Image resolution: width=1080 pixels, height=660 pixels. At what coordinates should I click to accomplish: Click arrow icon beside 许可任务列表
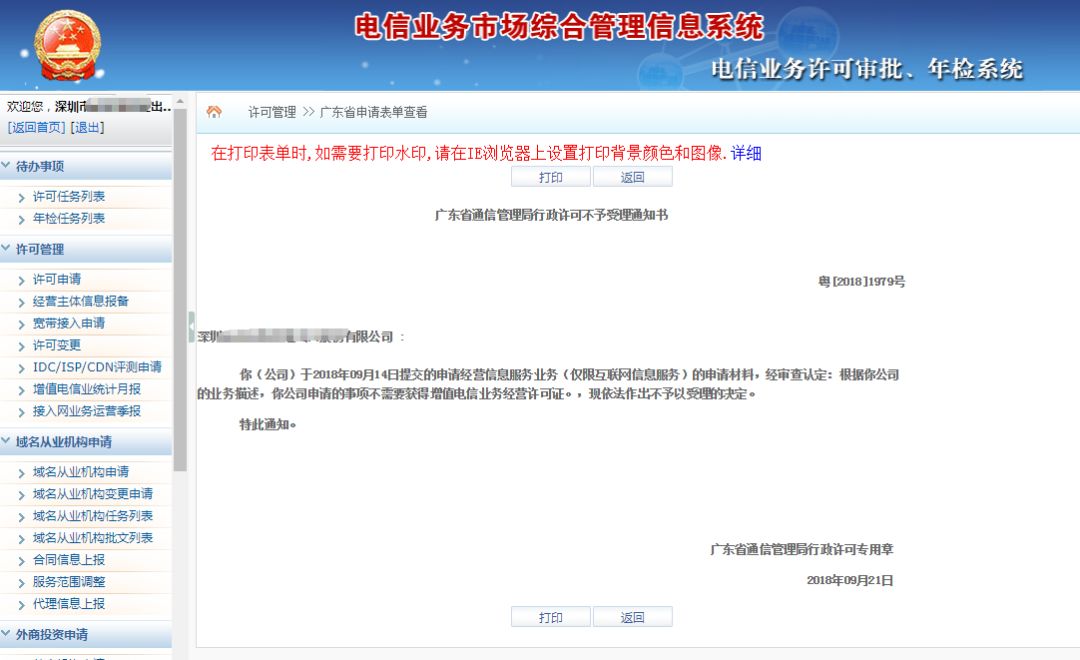coord(21,198)
